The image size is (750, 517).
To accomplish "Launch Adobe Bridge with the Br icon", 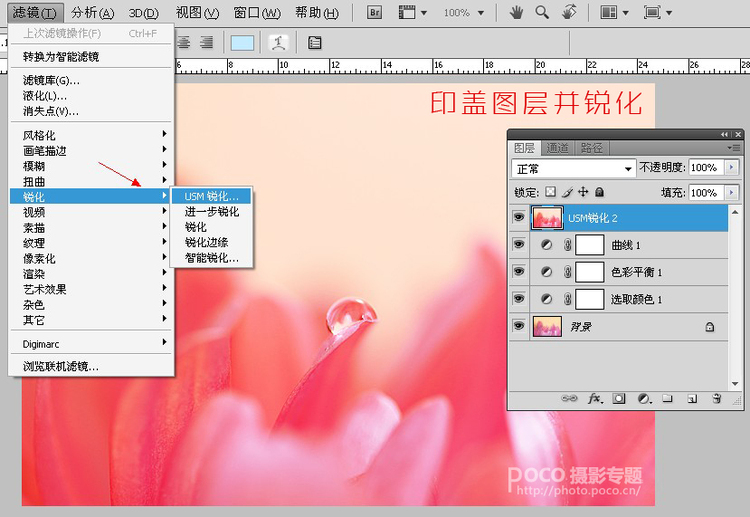I will 375,12.
